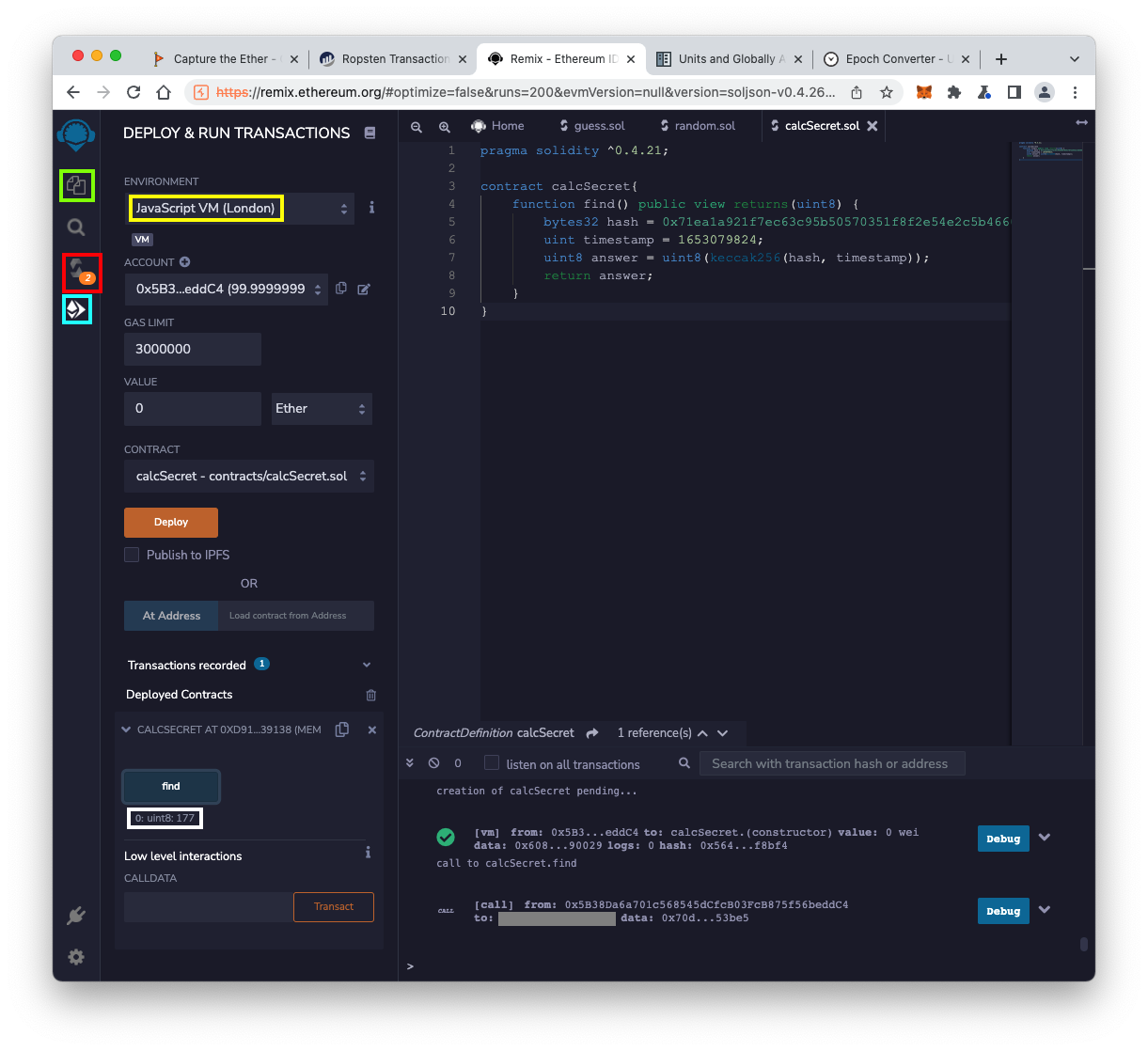Click the At Address button
The height and width of the screenshot is (1051, 1148).
(x=171, y=616)
